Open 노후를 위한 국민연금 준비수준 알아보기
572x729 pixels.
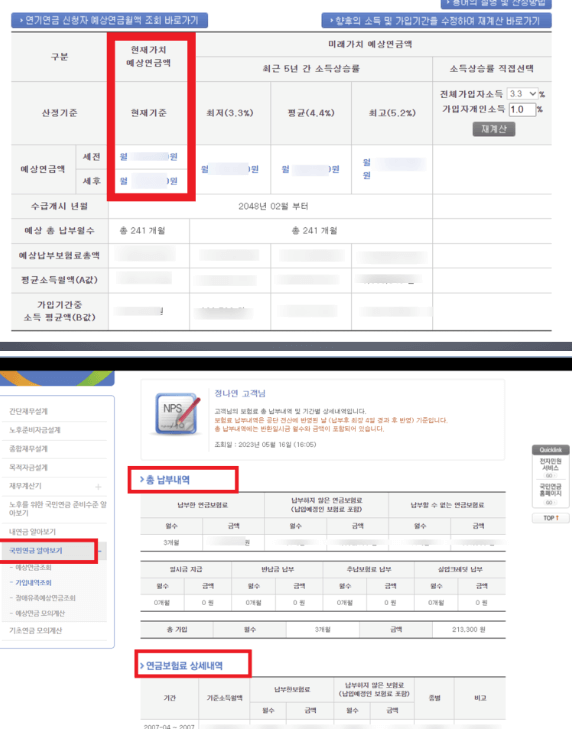(x=58, y=508)
